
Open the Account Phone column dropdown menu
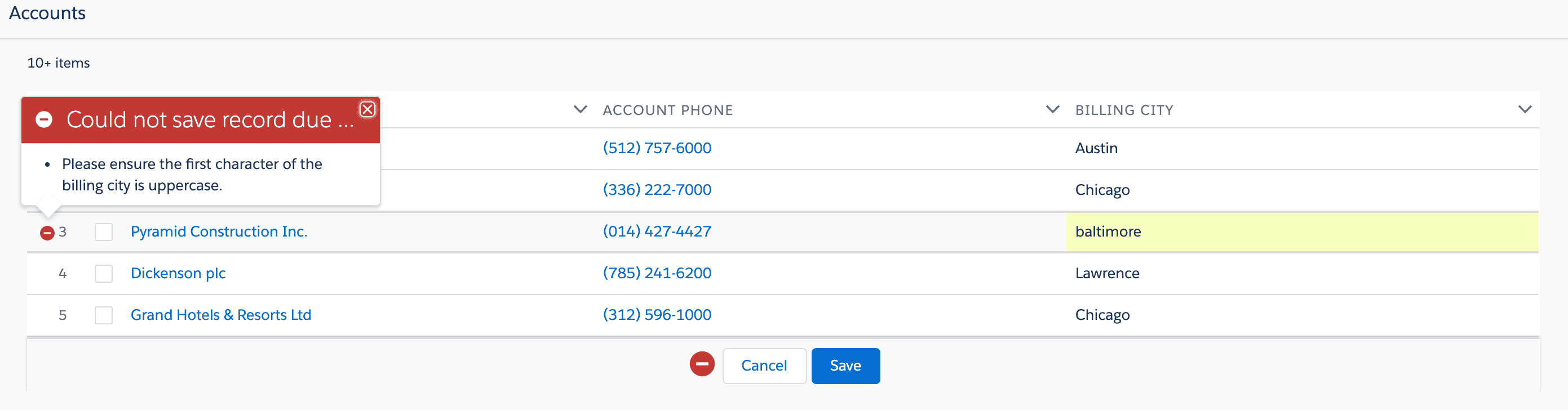(1052, 109)
